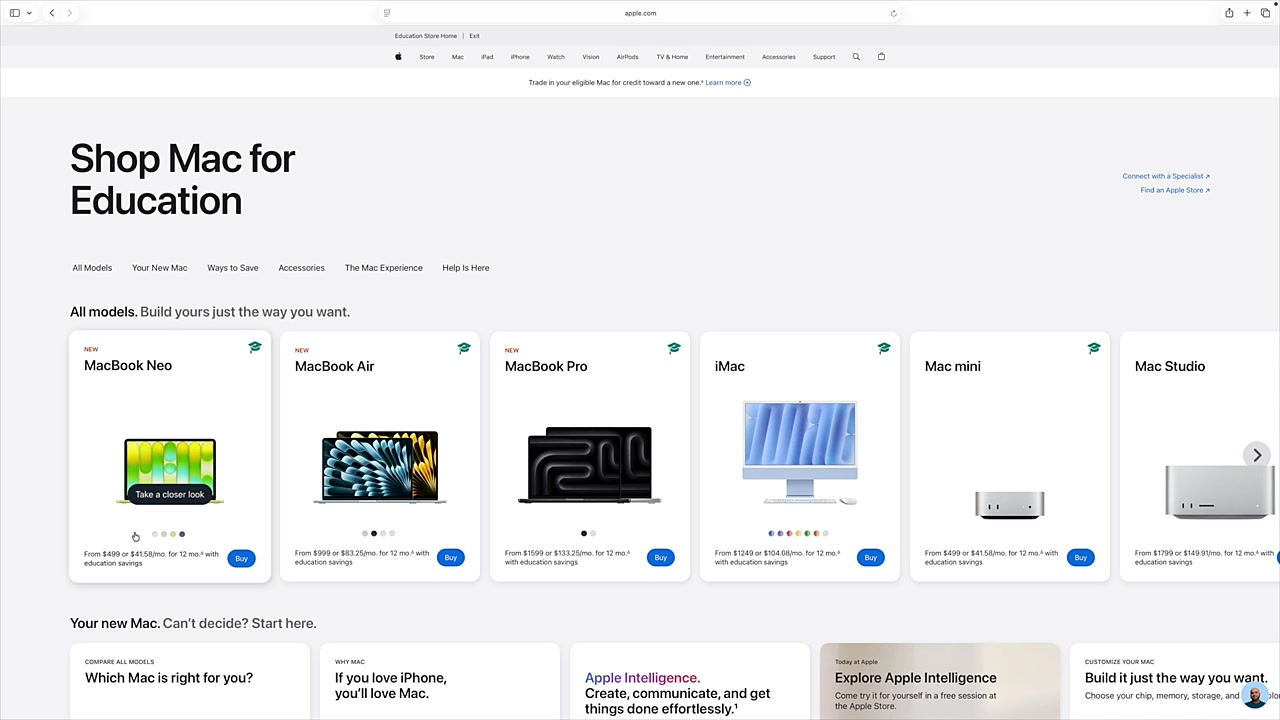Viewport: 1280px width, 720px height.
Task: Toggle the Safari sidebar
Action: pyautogui.click(x=15, y=13)
